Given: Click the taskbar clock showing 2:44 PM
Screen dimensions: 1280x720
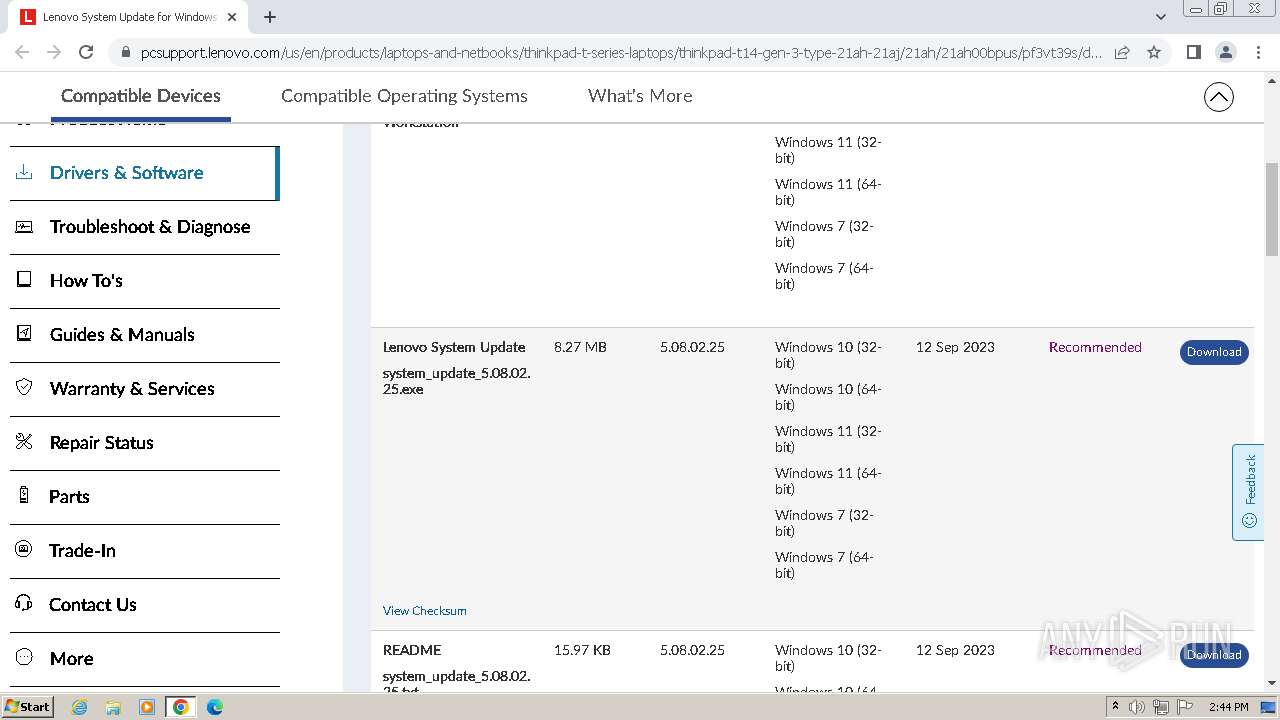Looking at the screenshot, I should click(x=1228, y=707).
